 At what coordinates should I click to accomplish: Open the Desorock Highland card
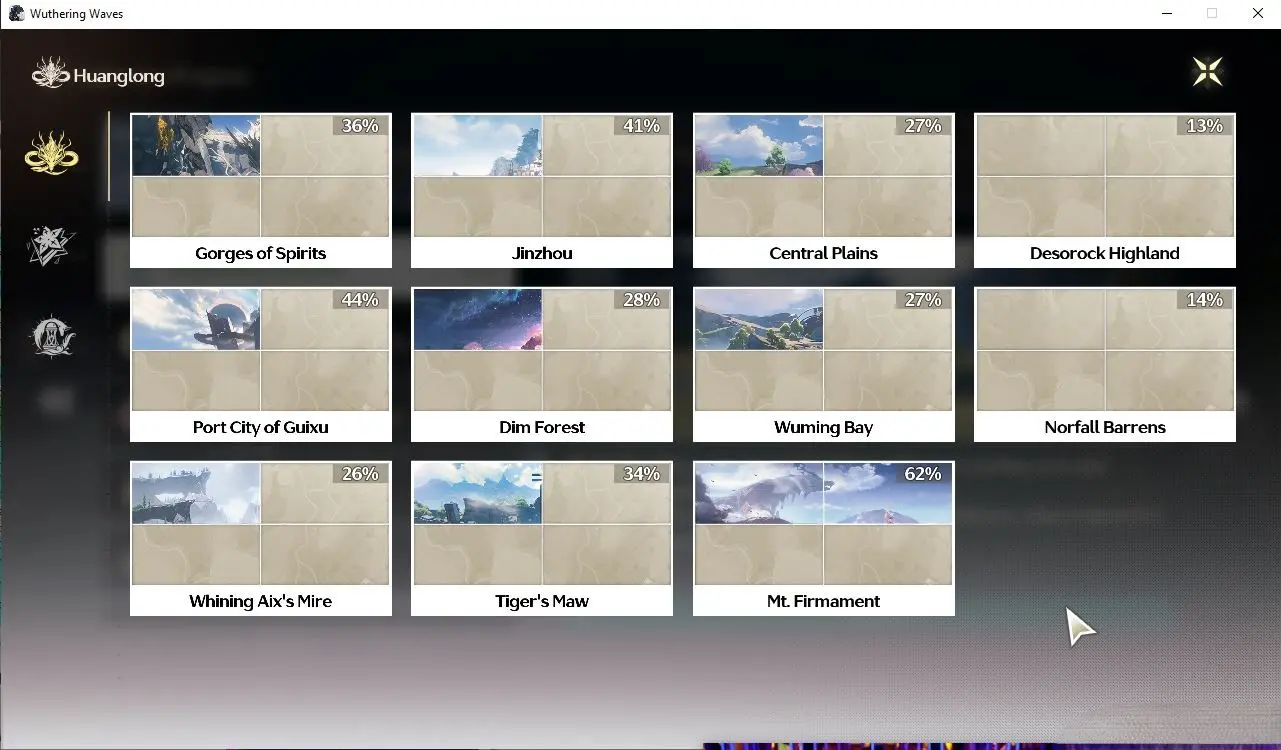point(1105,190)
